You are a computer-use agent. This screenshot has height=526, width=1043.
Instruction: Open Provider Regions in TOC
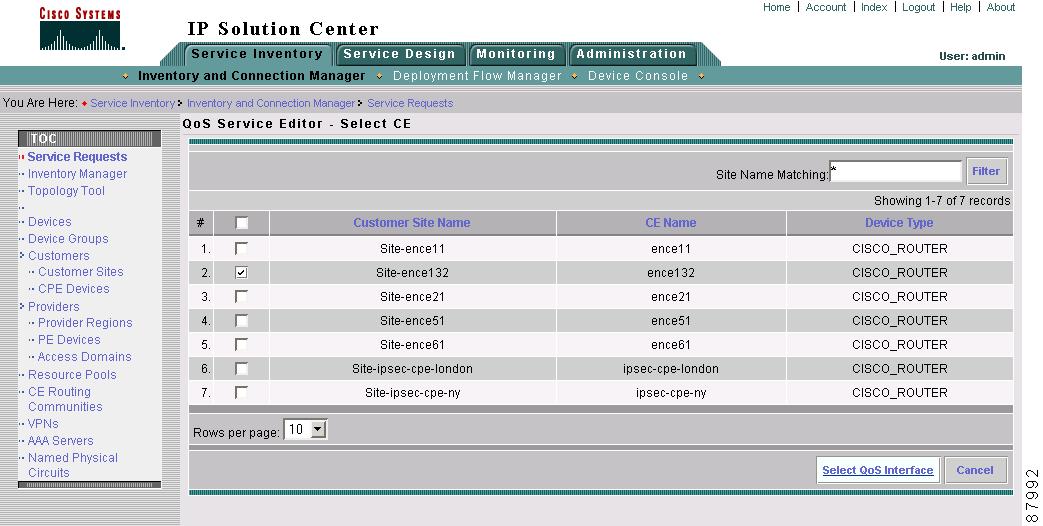pyautogui.click(x=85, y=323)
